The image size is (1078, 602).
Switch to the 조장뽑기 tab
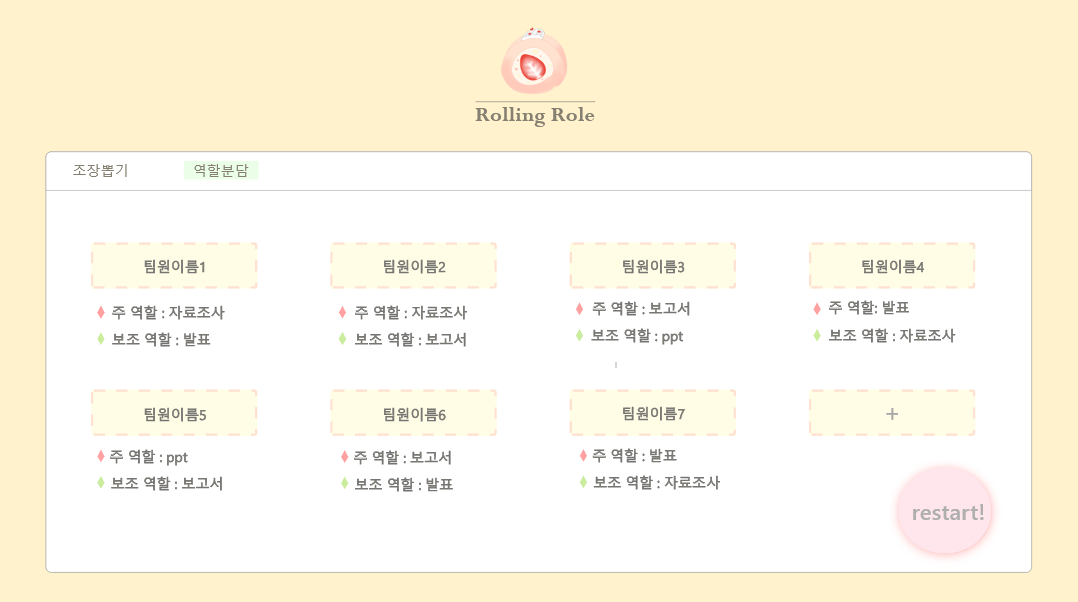[99, 170]
